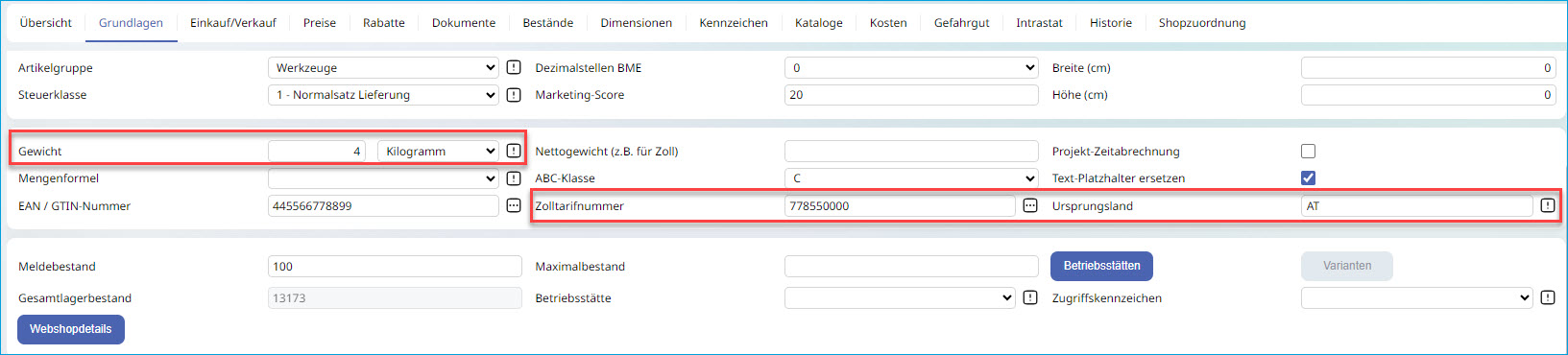Open the Einkauf/Verkauf tab
The image size is (1568, 355).
[233, 22]
